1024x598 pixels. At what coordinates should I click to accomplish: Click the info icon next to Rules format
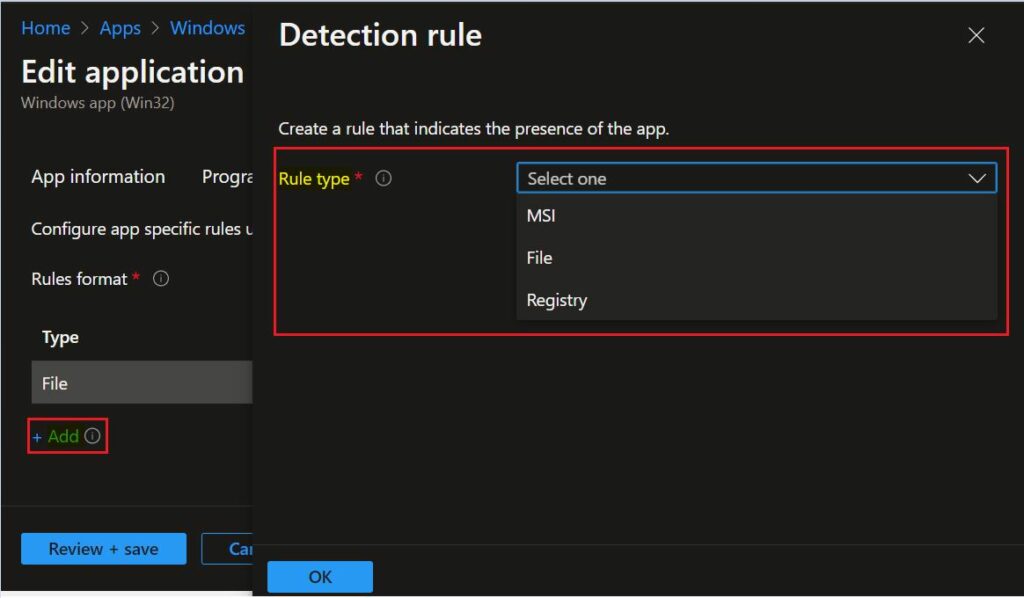pos(160,278)
